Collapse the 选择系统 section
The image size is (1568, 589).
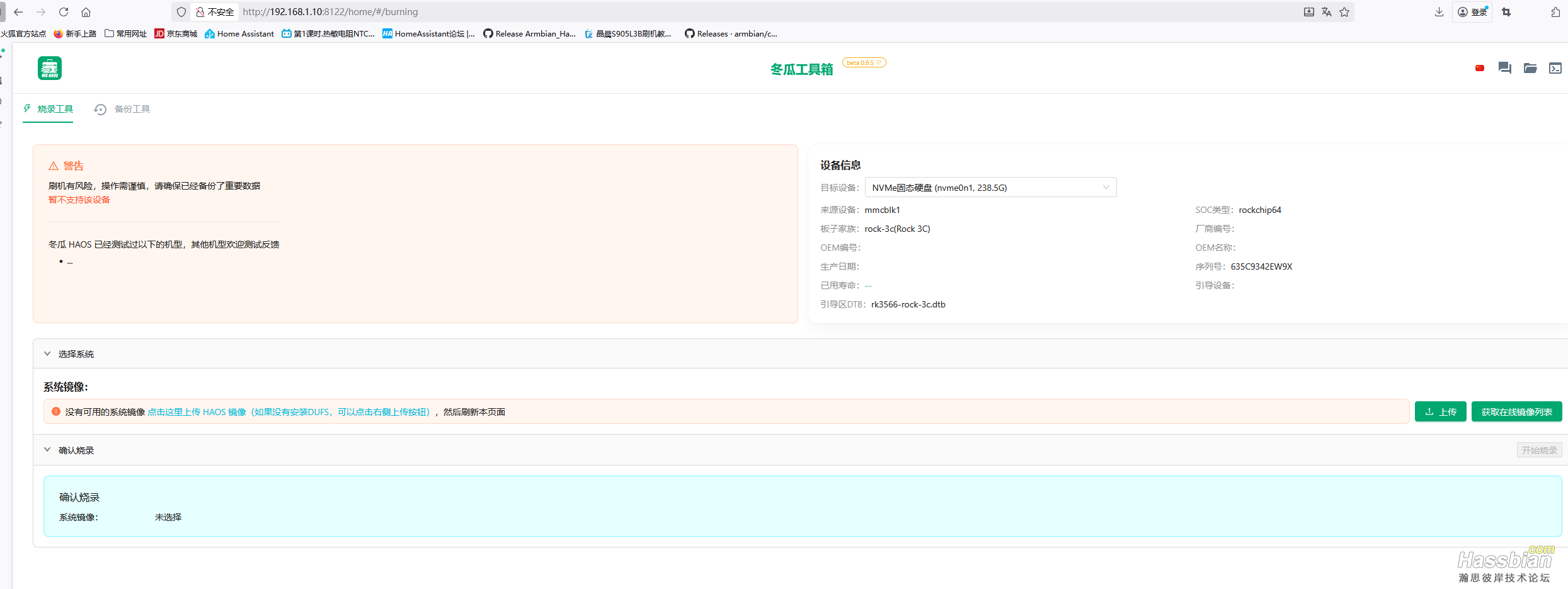tap(47, 354)
